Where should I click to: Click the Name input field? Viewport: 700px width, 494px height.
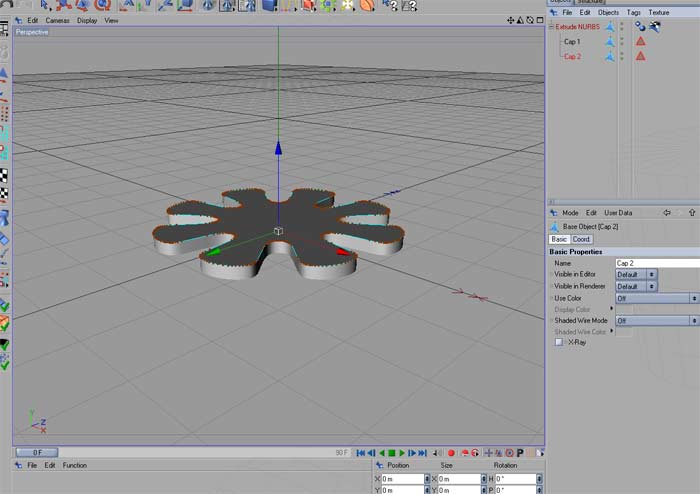pyautogui.click(x=657, y=262)
